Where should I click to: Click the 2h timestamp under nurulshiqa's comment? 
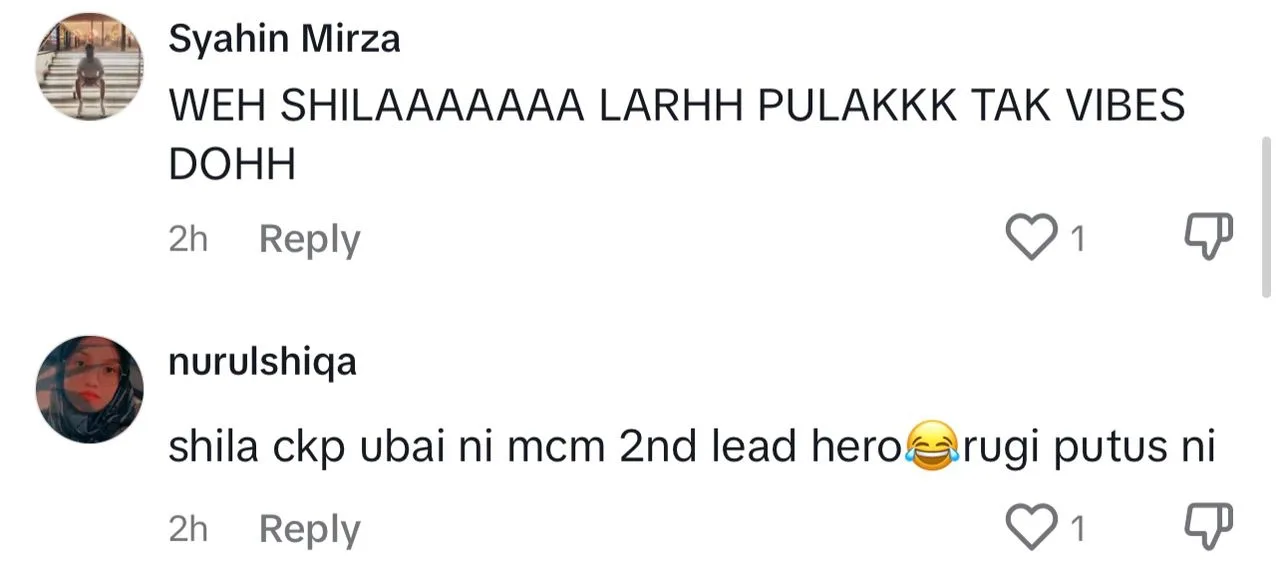point(188,528)
